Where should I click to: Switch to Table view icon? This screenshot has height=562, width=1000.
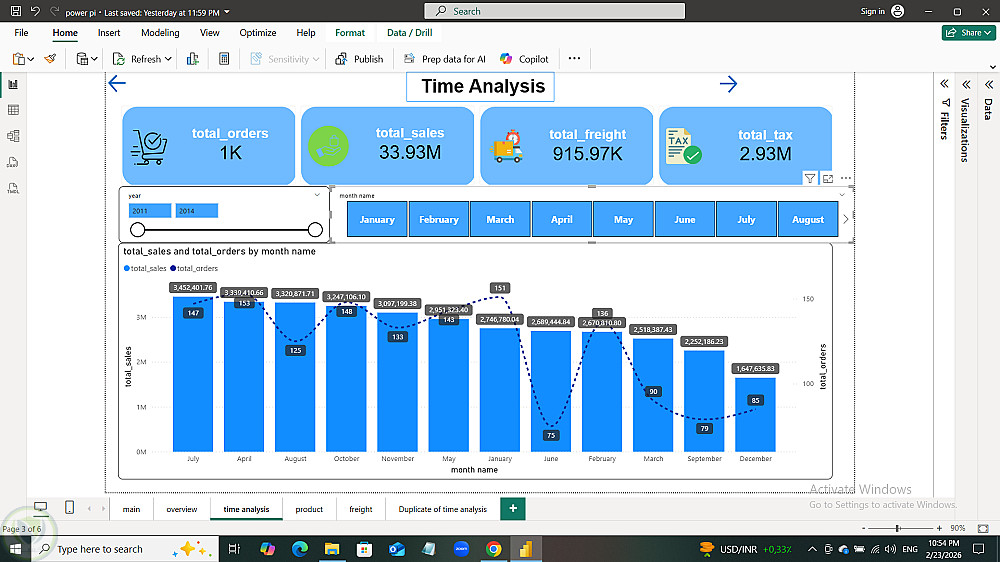click(x=13, y=110)
